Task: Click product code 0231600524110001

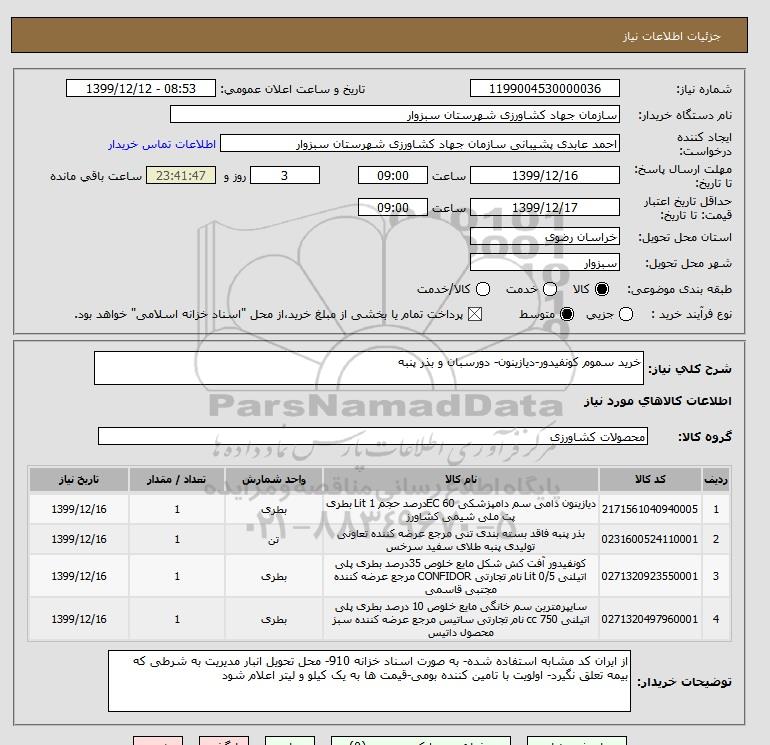Action: [650, 539]
